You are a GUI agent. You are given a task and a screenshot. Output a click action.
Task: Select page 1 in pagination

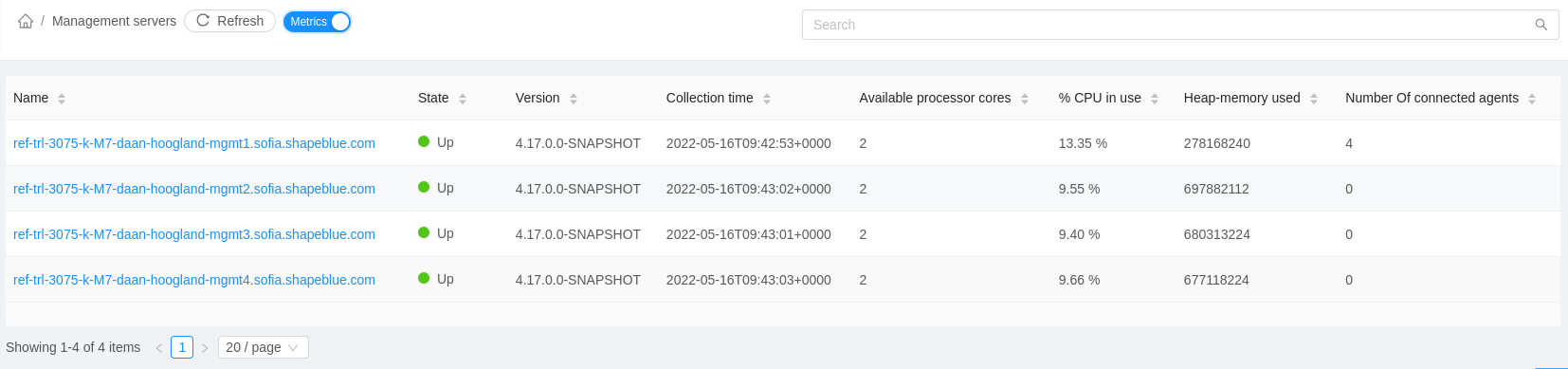point(182,347)
